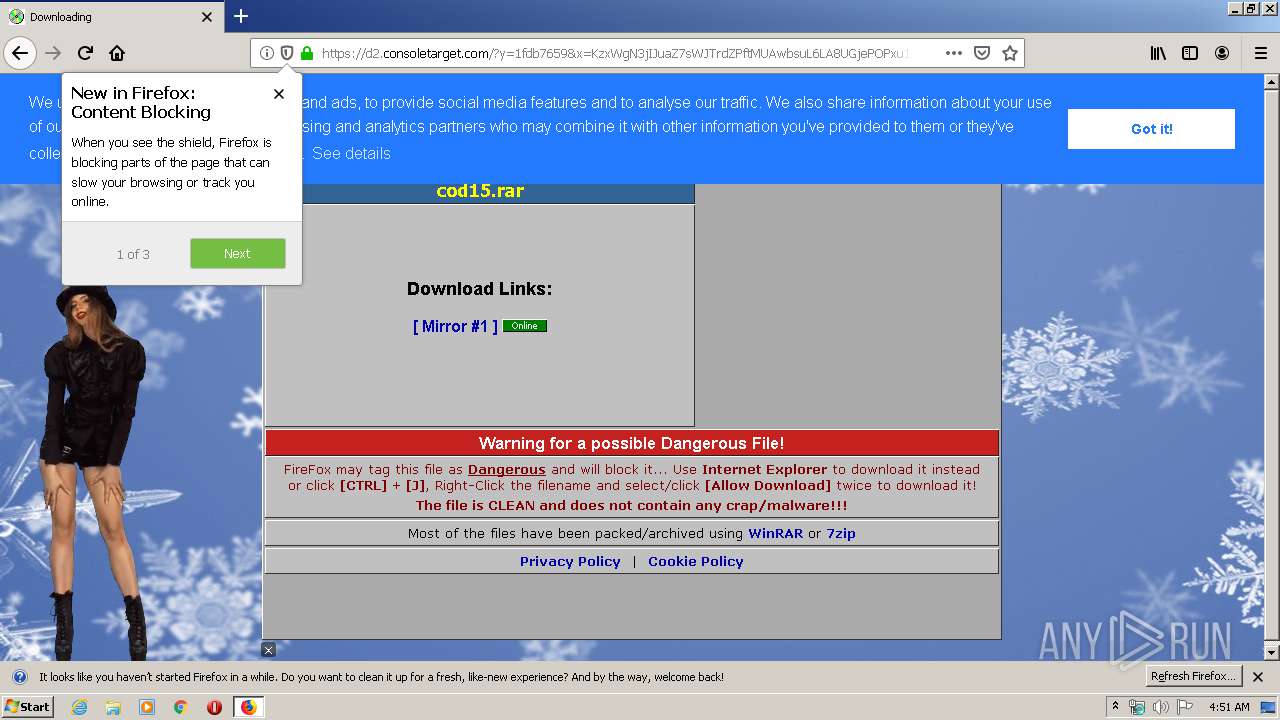Open volume speaker tray icon
The image size is (1280, 720).
pyautogui.click(x=1161, y=707)
